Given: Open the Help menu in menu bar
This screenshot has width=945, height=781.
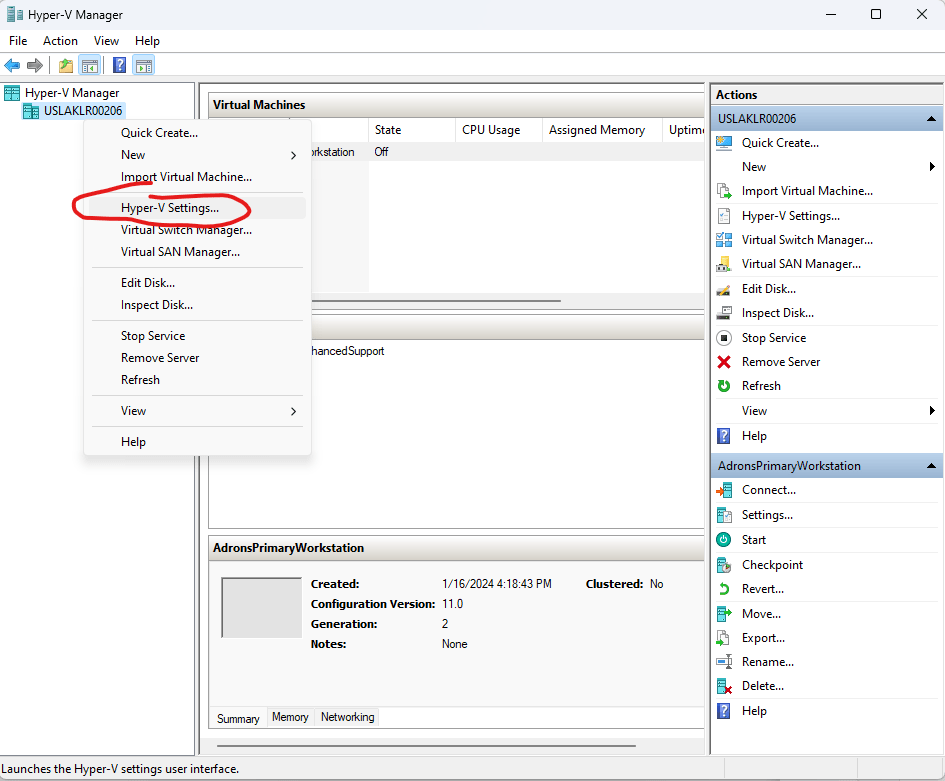Looking at the screenshot, I should pyautogui.click(x=147, y=41).
